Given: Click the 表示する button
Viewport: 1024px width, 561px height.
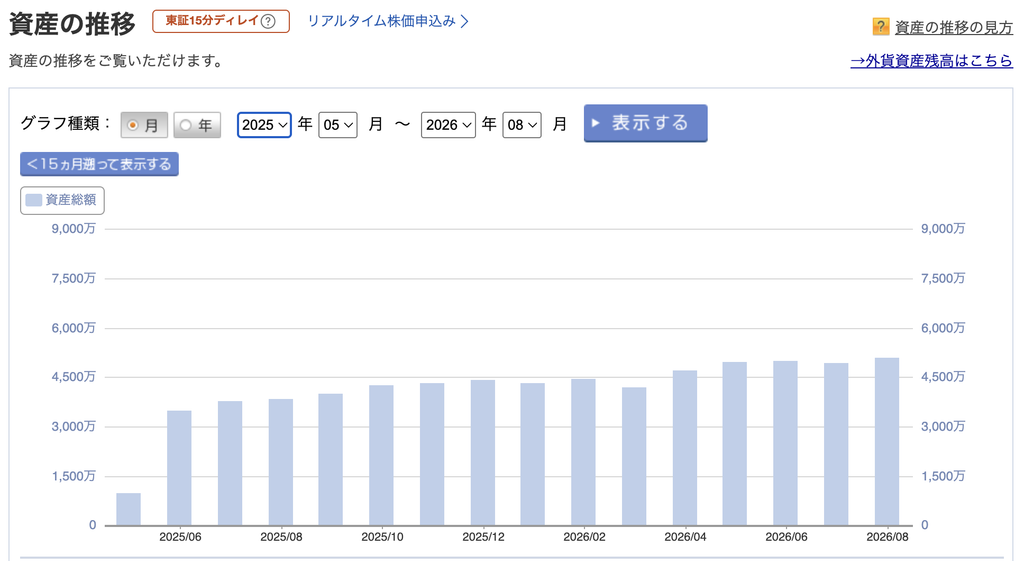Looking at the screenshot, I should (645, 123).
